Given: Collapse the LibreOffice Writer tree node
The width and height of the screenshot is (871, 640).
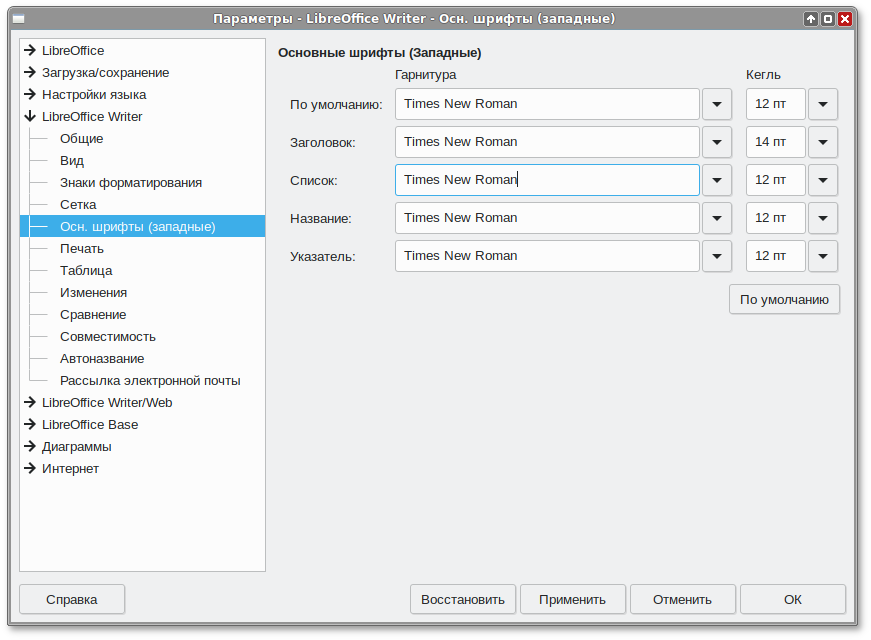Looking at the screenshot, I should (x=30, y=116).
